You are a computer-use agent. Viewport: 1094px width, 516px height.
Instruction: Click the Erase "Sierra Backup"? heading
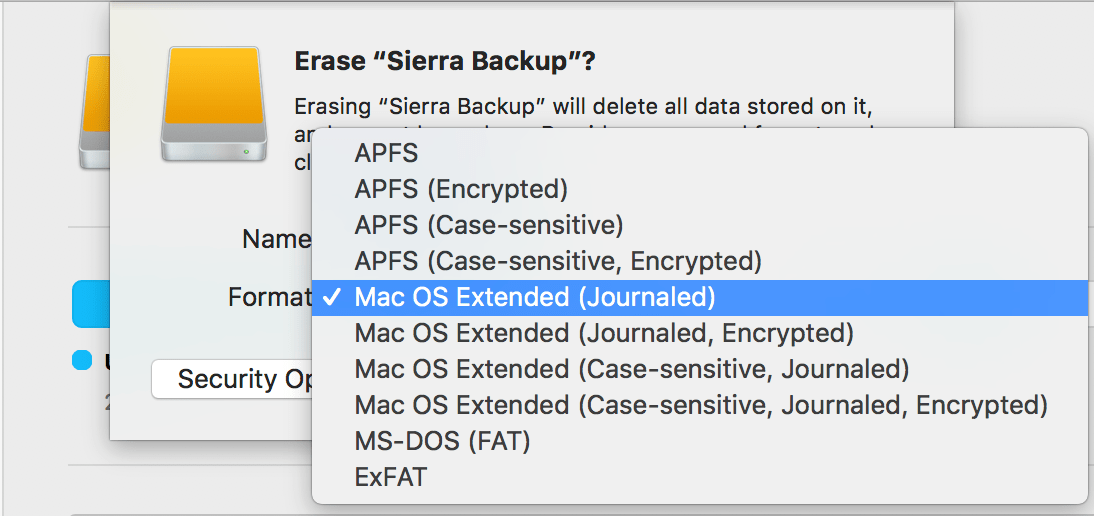tap(445, 62)
